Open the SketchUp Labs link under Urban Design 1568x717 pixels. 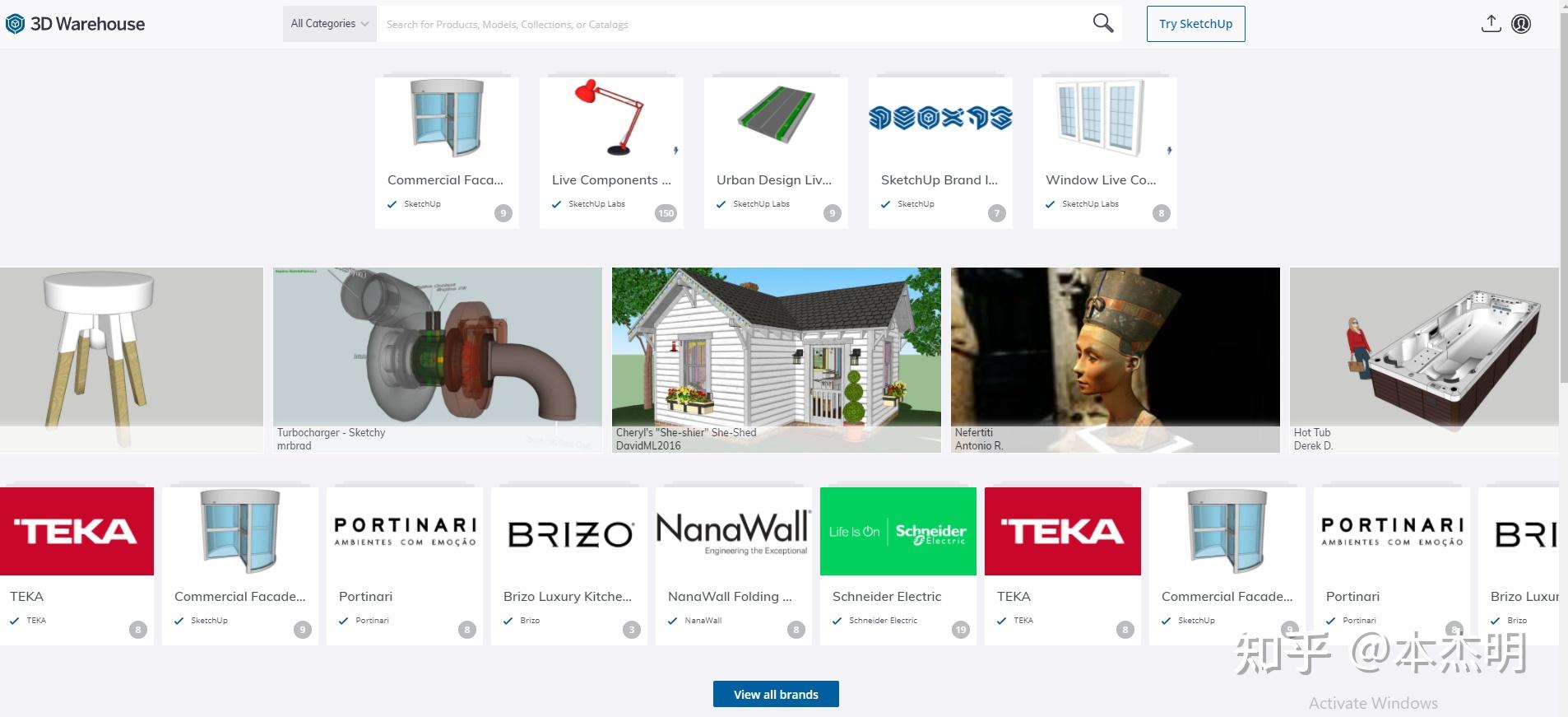point(761,204)
